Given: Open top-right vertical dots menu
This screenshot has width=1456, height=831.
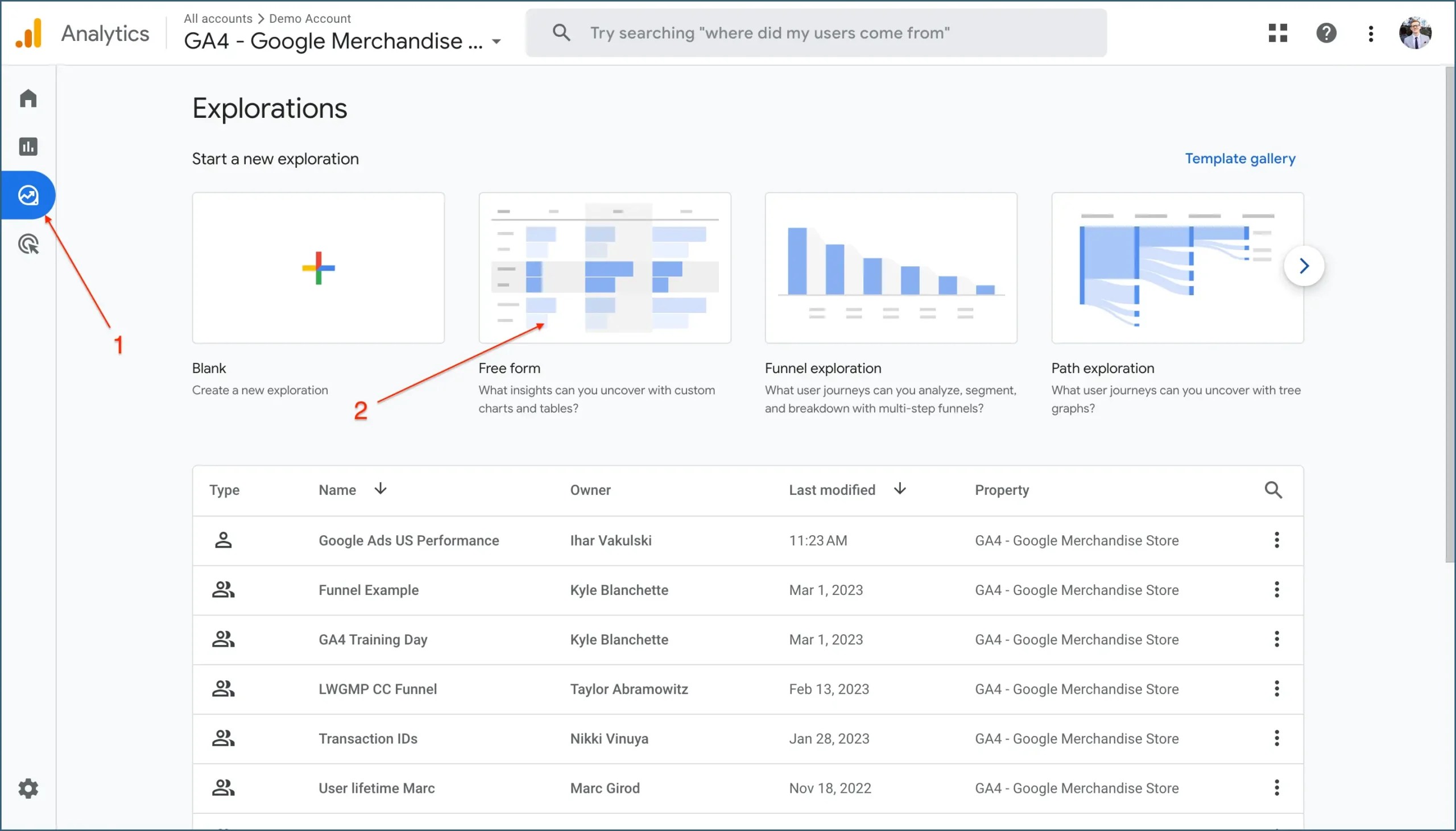Looking at the screenshot, I should pos(1371,33).
